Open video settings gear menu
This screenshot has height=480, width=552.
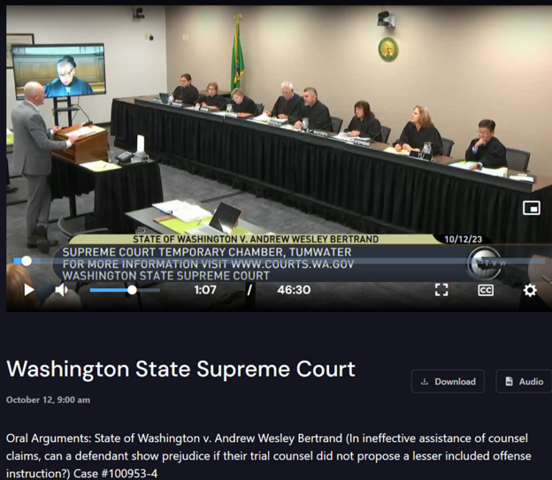tap(530, 290)
